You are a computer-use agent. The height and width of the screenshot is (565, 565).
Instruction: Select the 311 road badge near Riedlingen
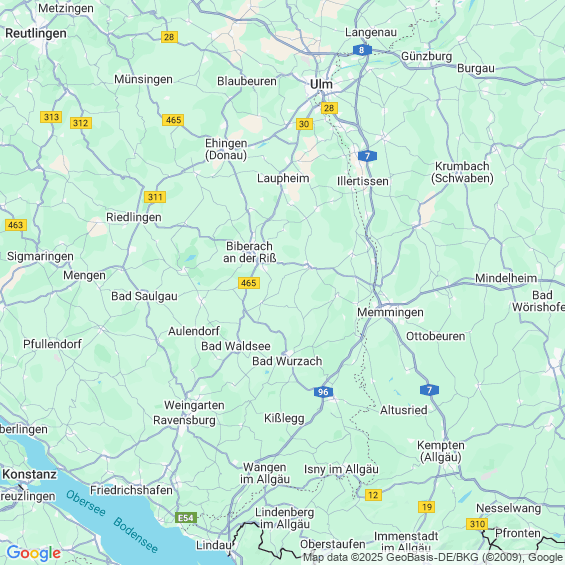[x=155, y=197]
